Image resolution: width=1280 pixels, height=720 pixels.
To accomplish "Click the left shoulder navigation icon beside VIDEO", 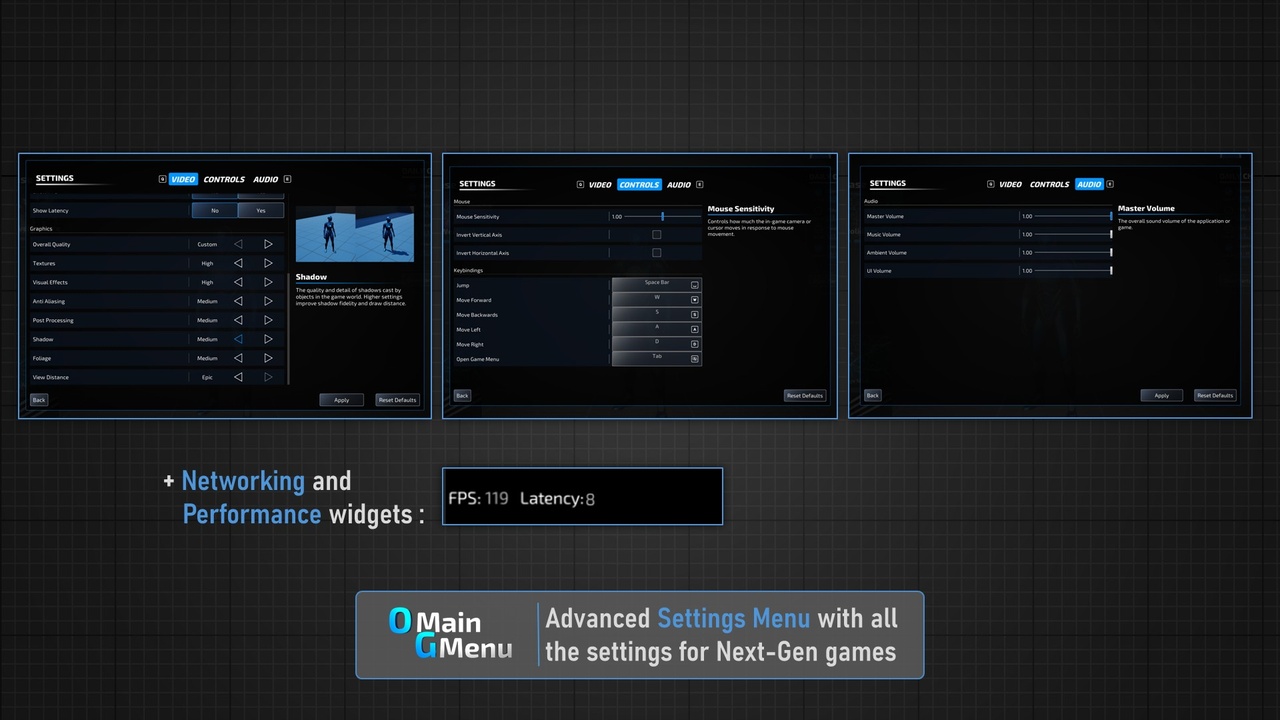I will pos(162,179).
